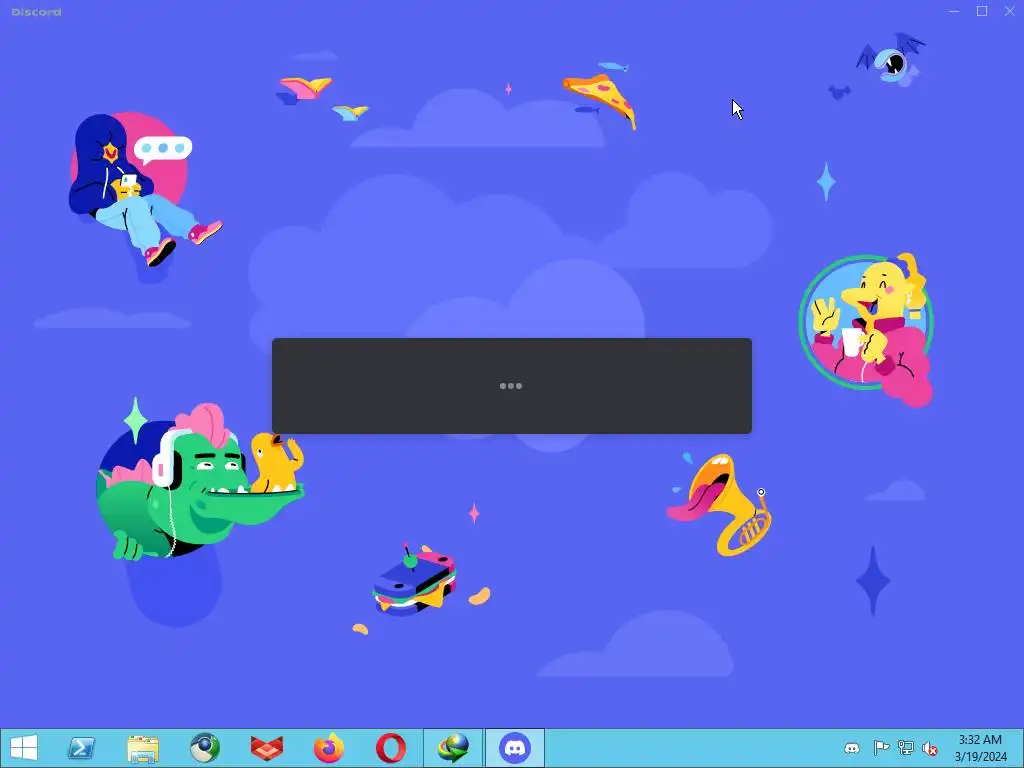Select the active Discord taskbar button
This screenshot has height=768, width=1024.
tap(515, 748)
